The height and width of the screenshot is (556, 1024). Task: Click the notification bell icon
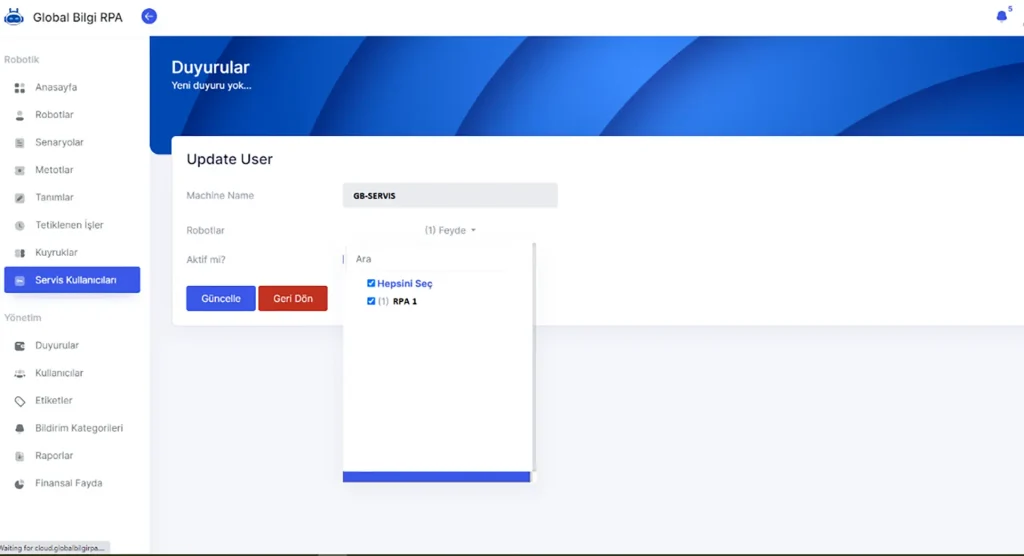coord(1001,16)
